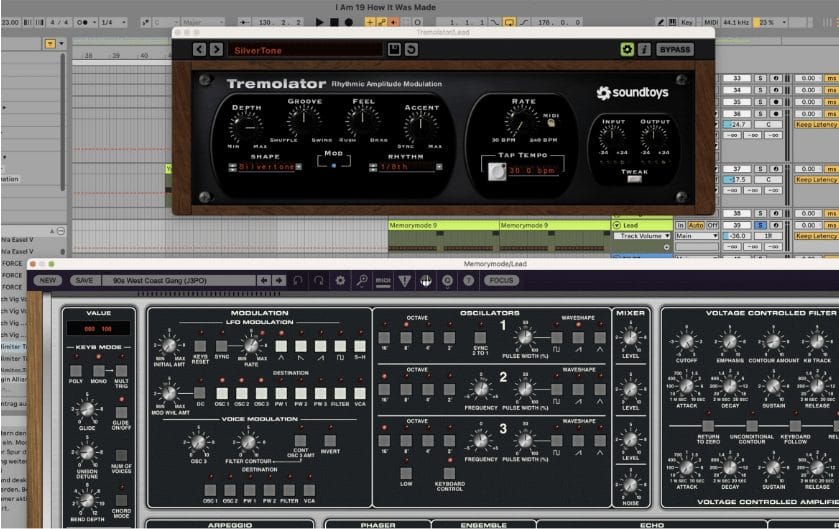Adjust the Tremolator Output level knob

(x=654, y=137)
